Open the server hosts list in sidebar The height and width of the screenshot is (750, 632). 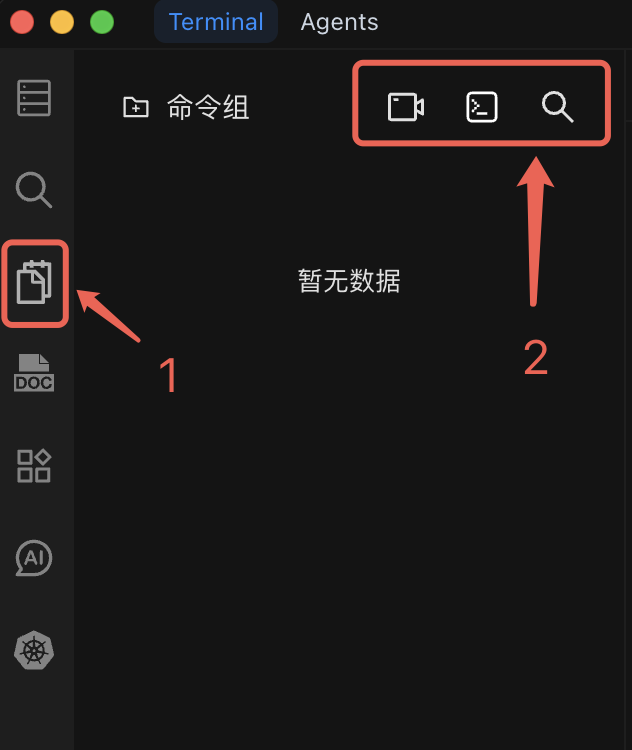click(x=34, y=98)
